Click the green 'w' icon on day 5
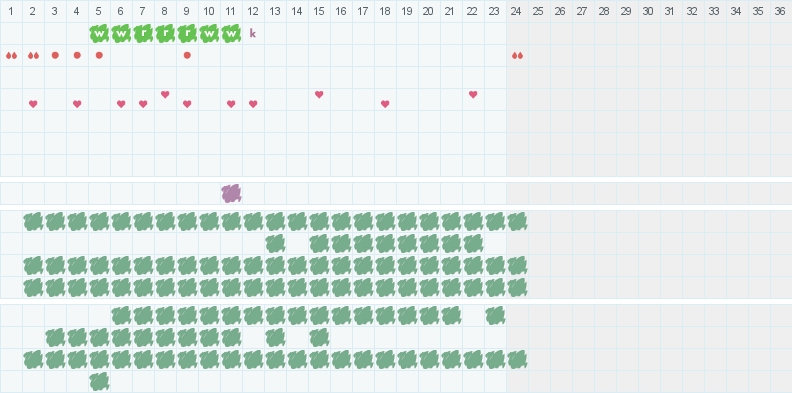The image size is (792, 393). pos(100,34)
